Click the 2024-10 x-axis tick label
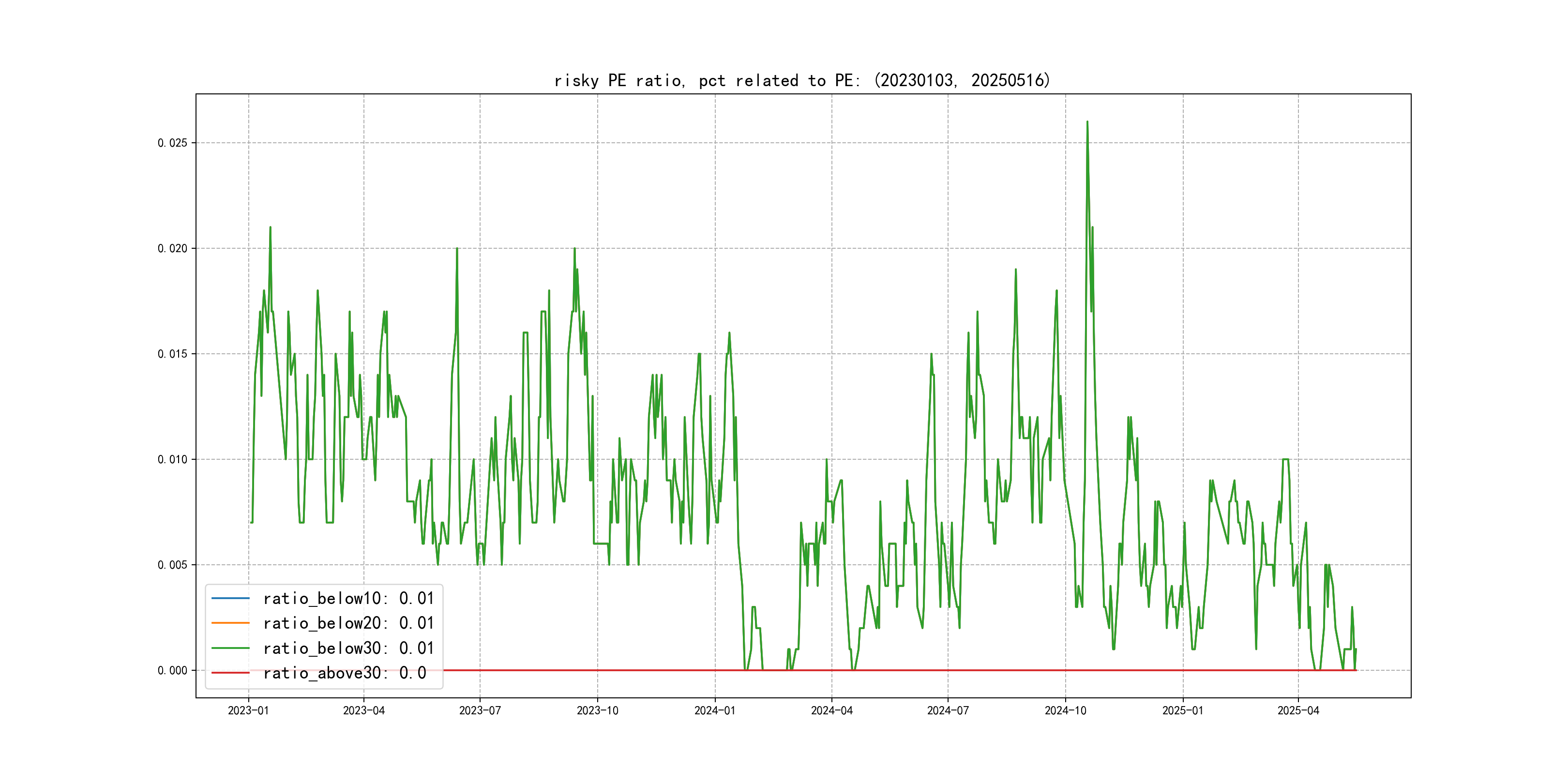Screen dimensions: 1568x784 (1065, 710)
